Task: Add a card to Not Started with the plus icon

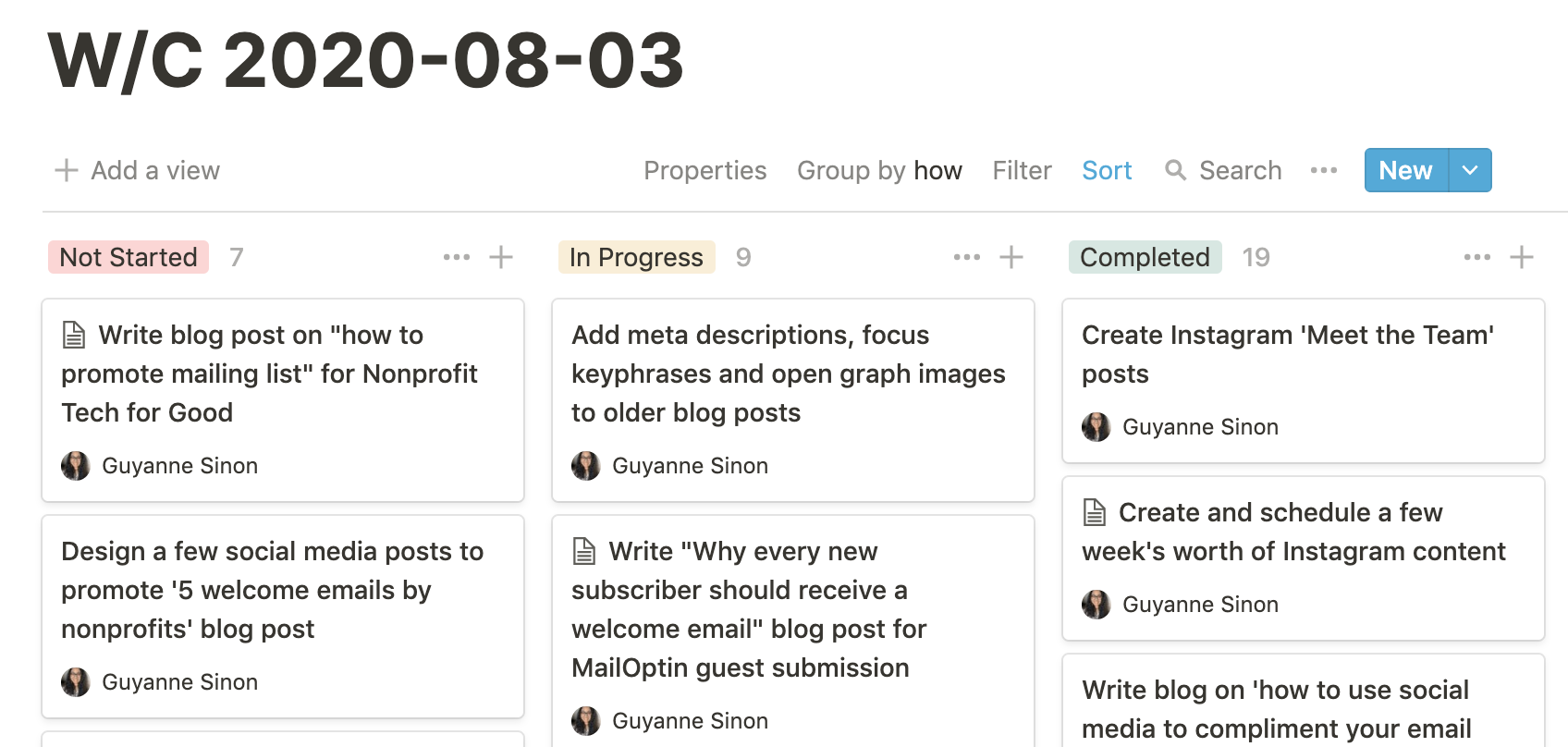Action: (500, 256)
